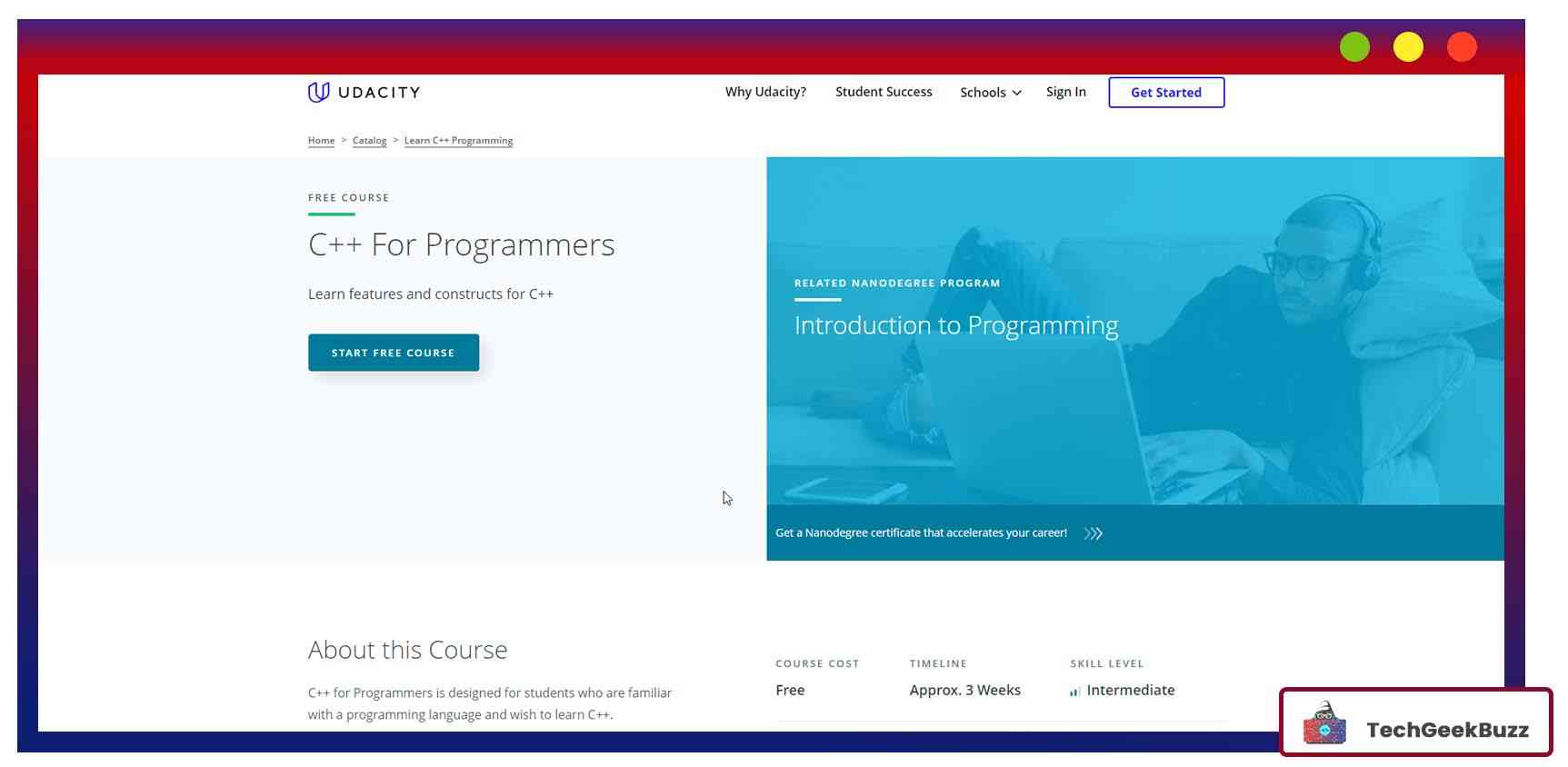This screenshot has height=767, width=1568.
Task: Open the Why Udacity? menu item
Action: coord(765,92)
